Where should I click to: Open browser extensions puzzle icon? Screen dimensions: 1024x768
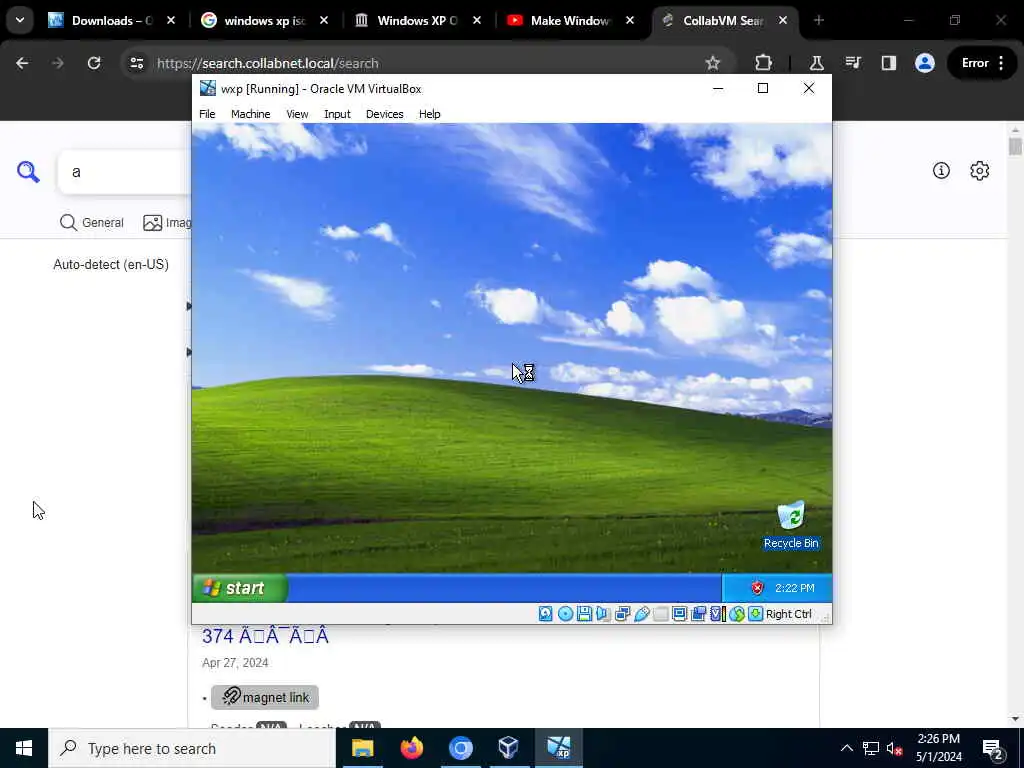pyautogui.click(x=763, y=63)
